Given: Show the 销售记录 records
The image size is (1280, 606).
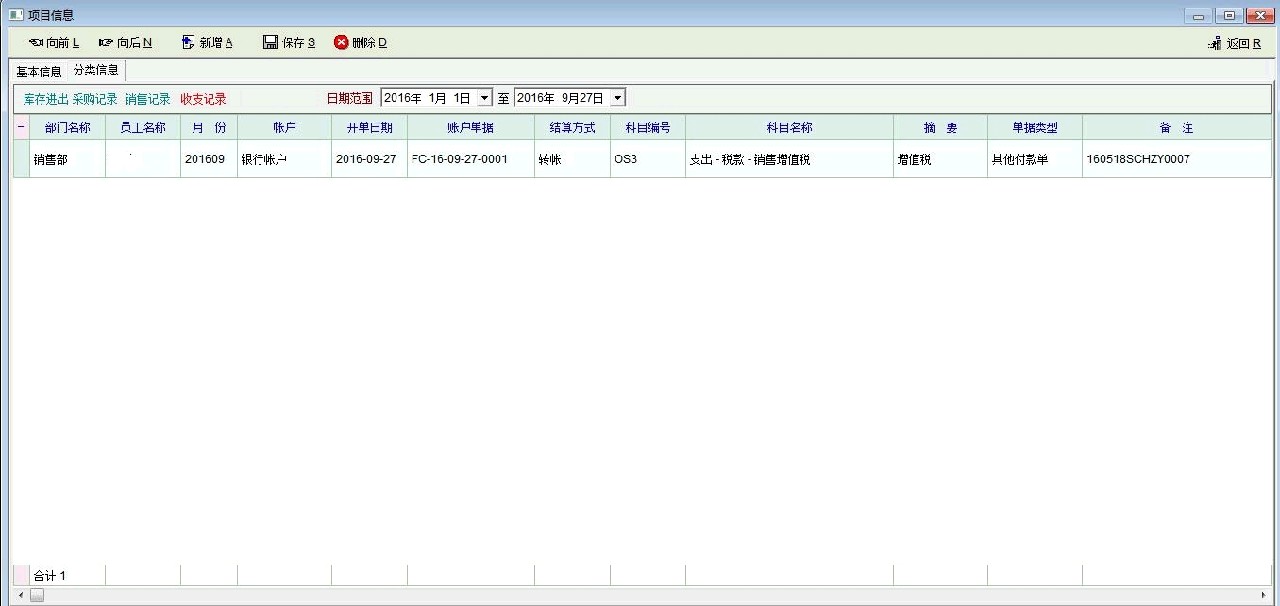Looking at the screenshot, I should click(x=148, y=99).
